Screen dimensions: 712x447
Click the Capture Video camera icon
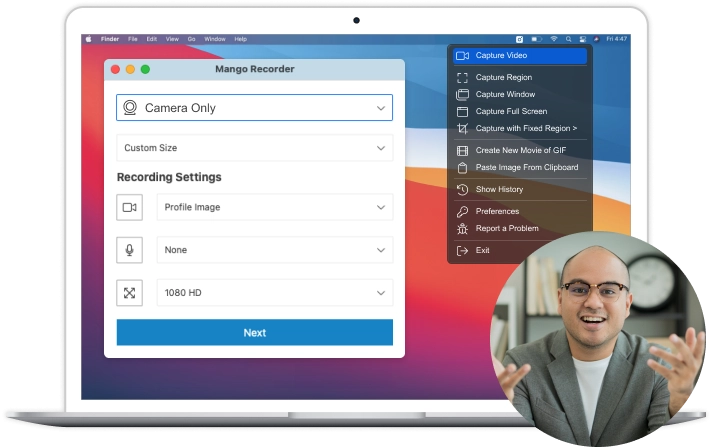(462, 55)
